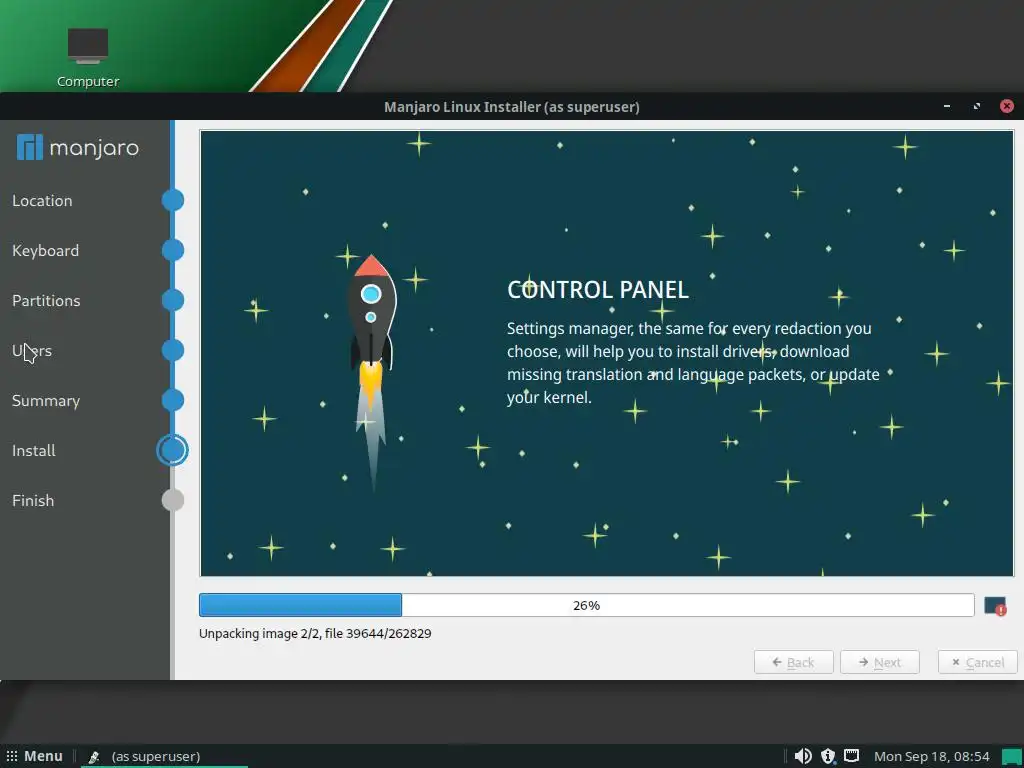Click the 'Unpacking image 2/2' status text
This screenshot has width=1024, height=768.
coord(315,633)
